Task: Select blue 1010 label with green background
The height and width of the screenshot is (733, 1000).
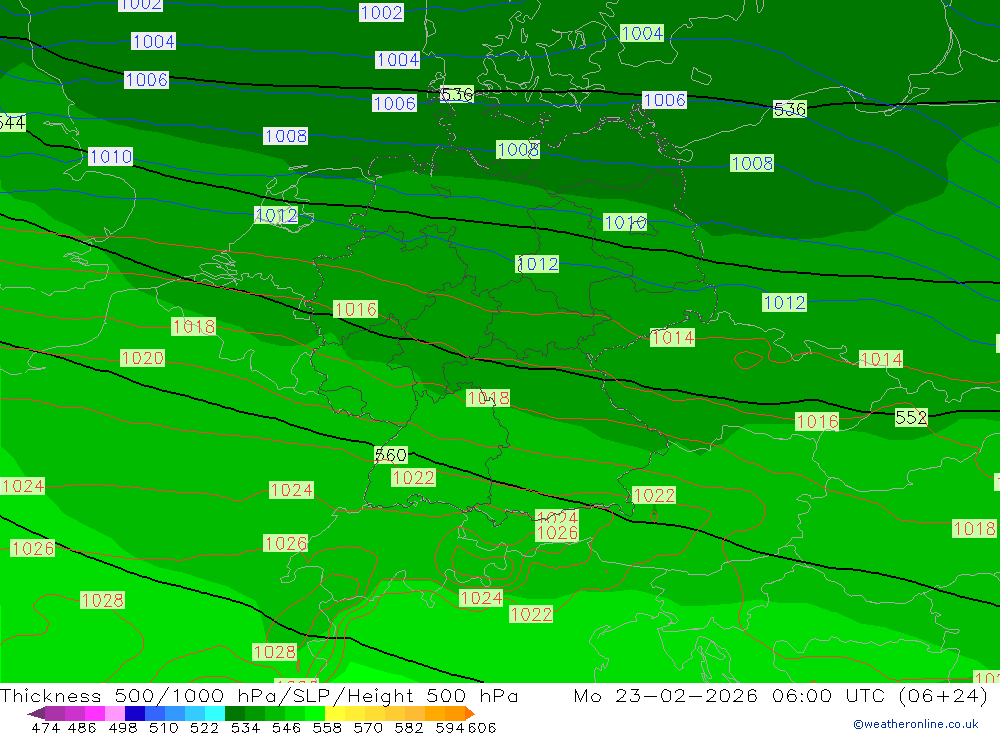Action: pos(625,222)
